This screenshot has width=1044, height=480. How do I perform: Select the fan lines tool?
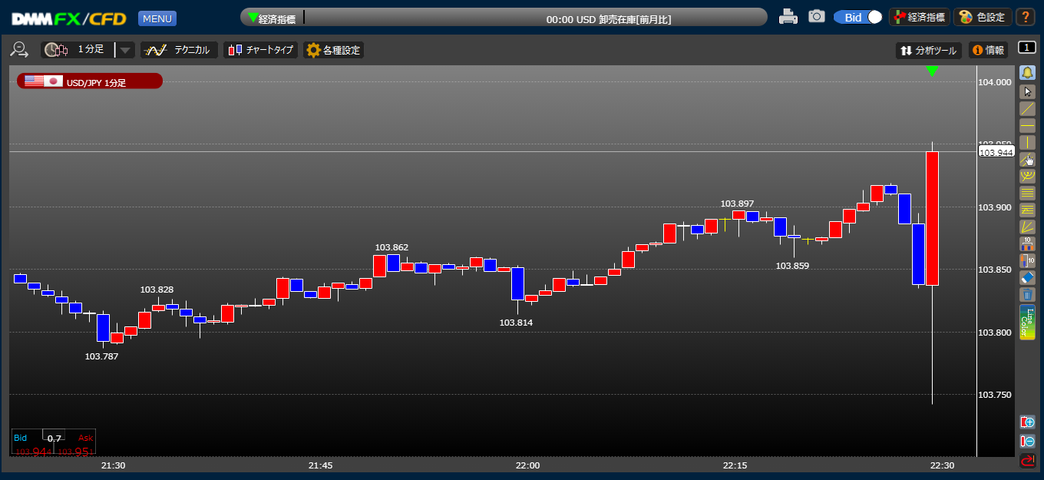(1027, 226)
